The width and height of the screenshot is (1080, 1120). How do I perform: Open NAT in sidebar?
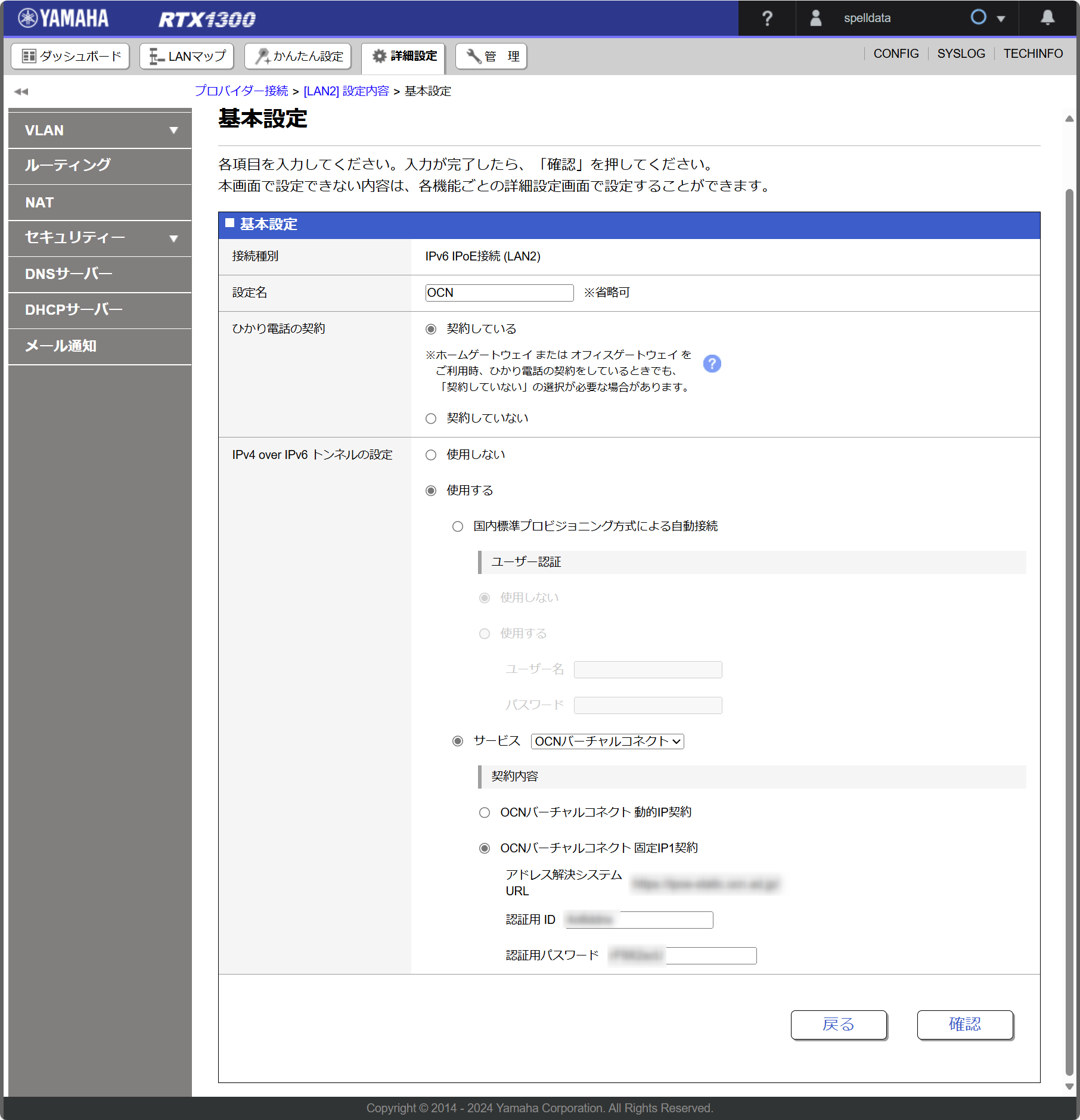pyautogui.click(x=100, y=203)
